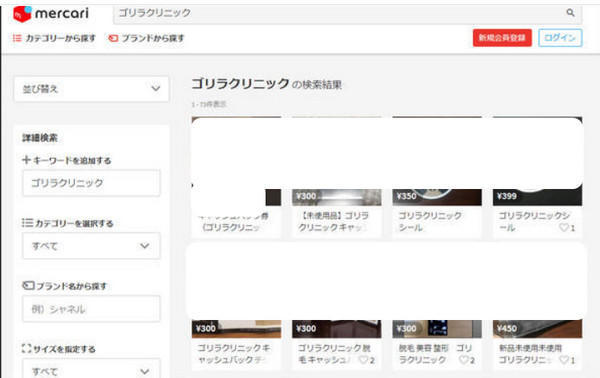Viewport: 600px width, 378px height.
Task: Click the red 新規会員登録 button
Action: (502, 38)
